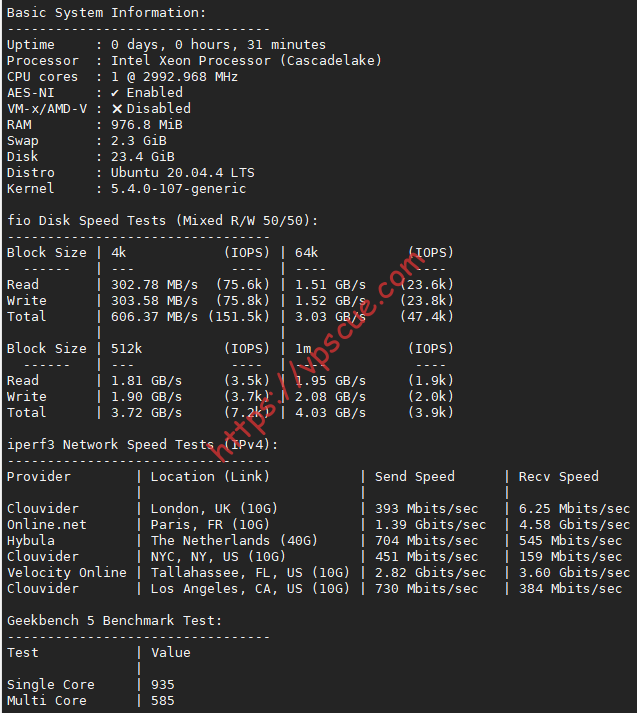
Task: Click the VM-x/AMD-V Disabled cross icon
Action: (x=117, y=109)
